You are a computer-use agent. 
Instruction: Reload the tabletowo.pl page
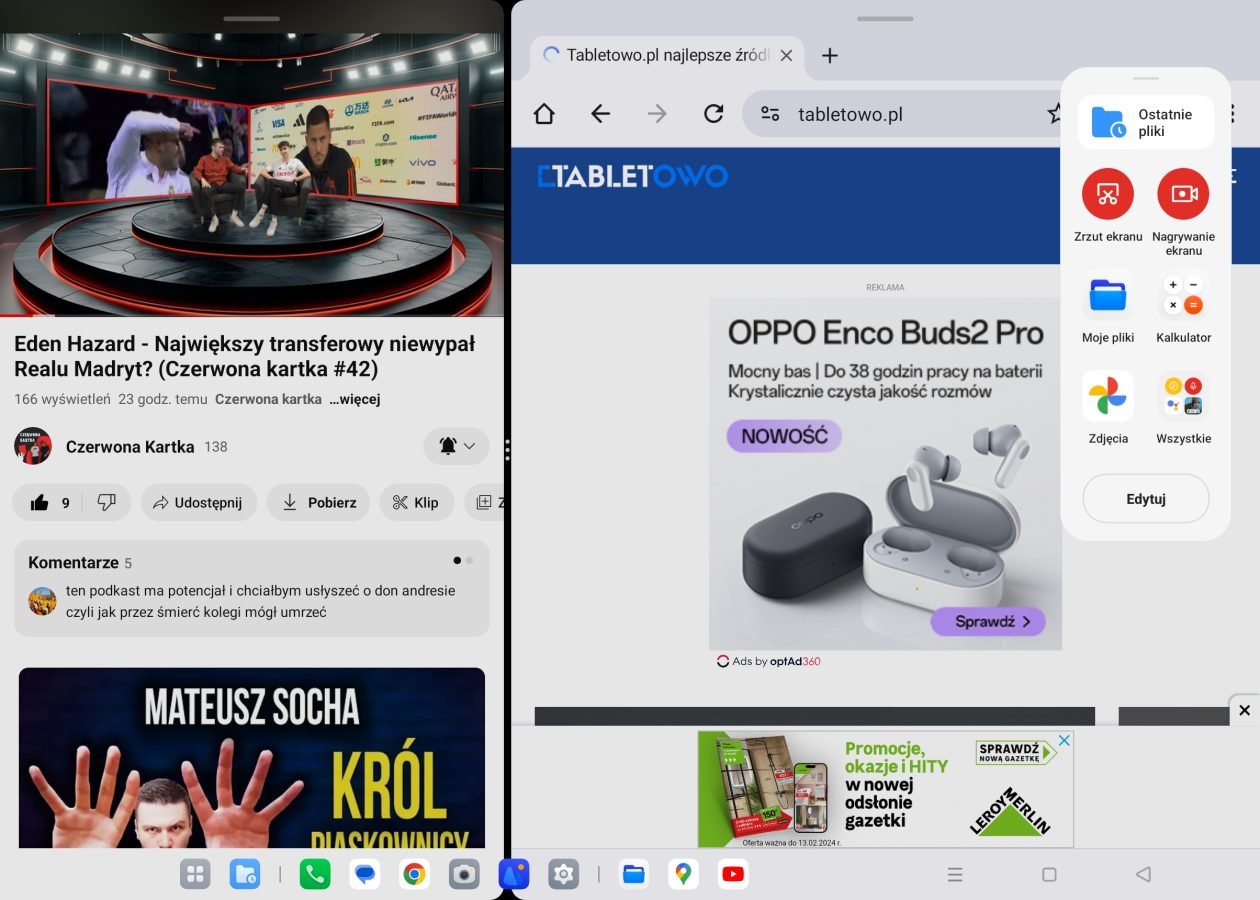pyautogui.click(x=713, y=114)
